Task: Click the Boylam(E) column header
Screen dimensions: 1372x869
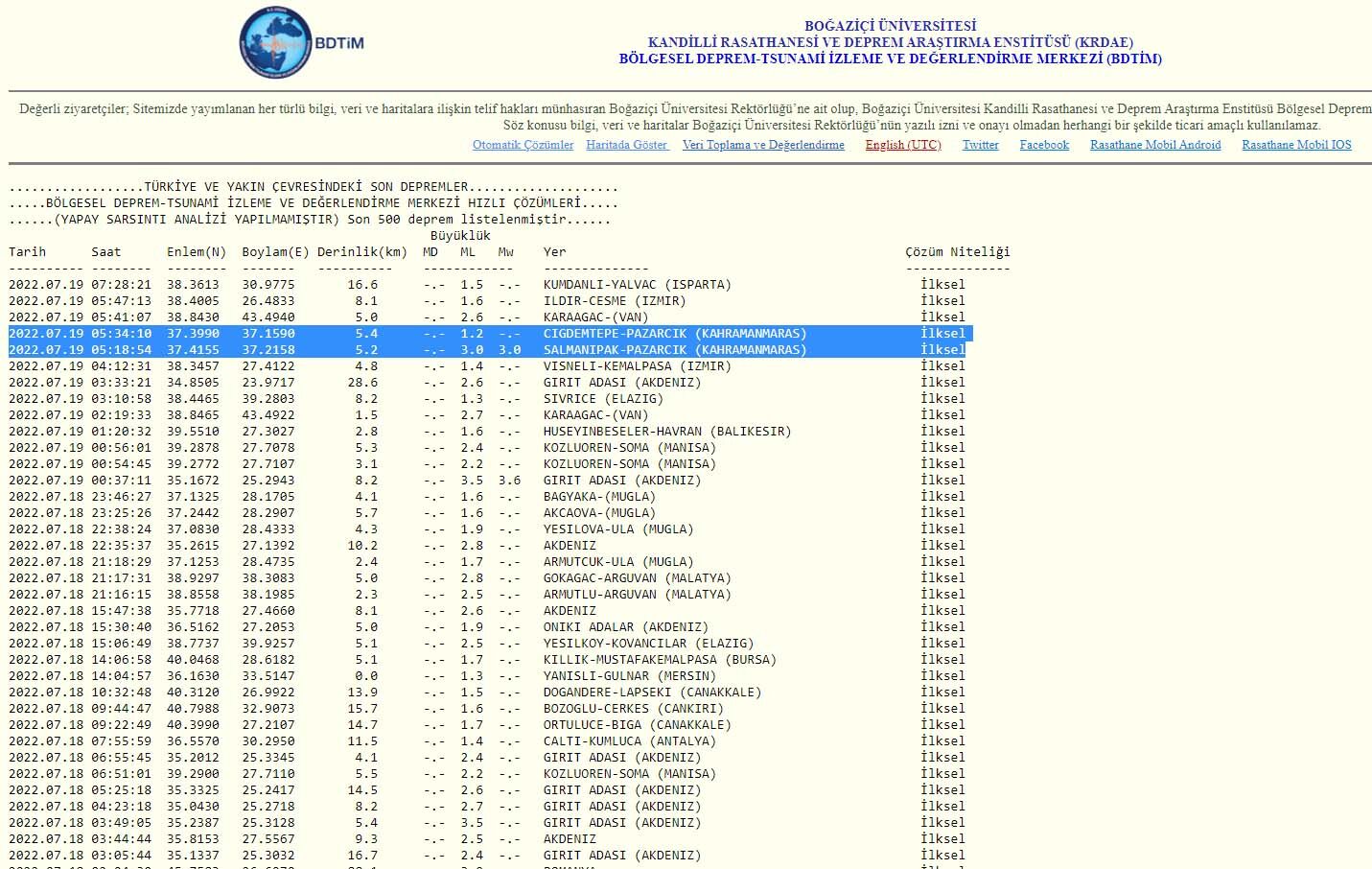Action: [x=275, y=252]
